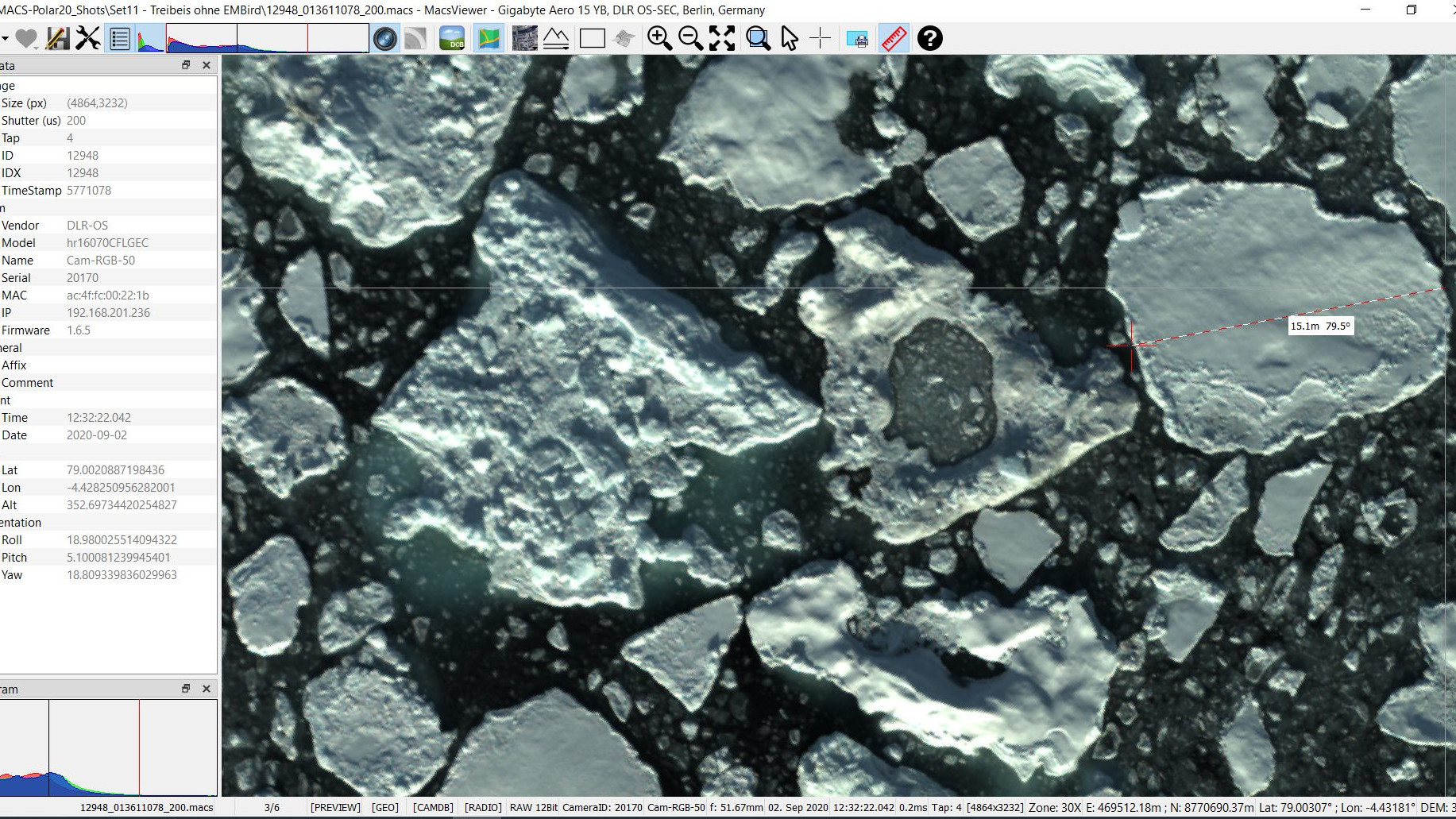
Task: Toggle the metadata list panel button
Action: pyautogui.click(x=120, y=38)
